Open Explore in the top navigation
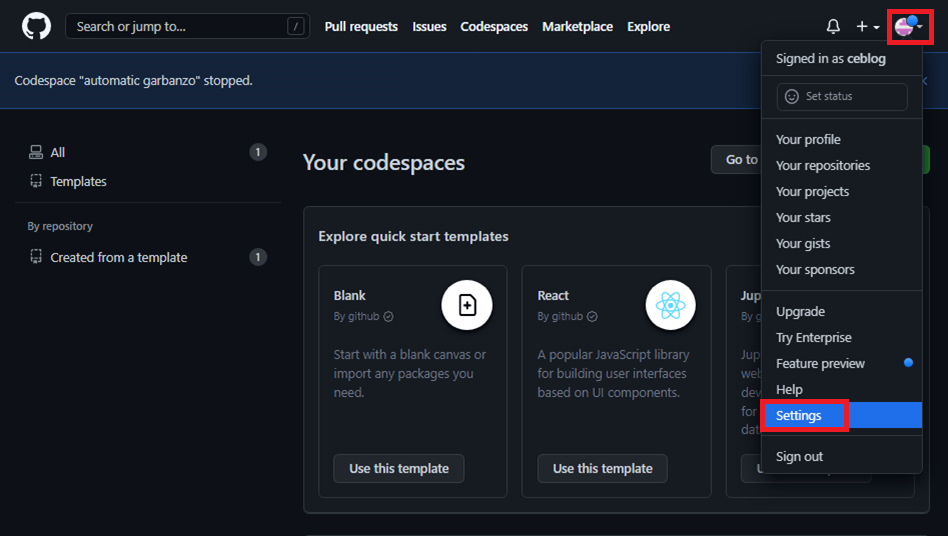The image size is (948, 536). pyautogui.click(x=648, y=27)
